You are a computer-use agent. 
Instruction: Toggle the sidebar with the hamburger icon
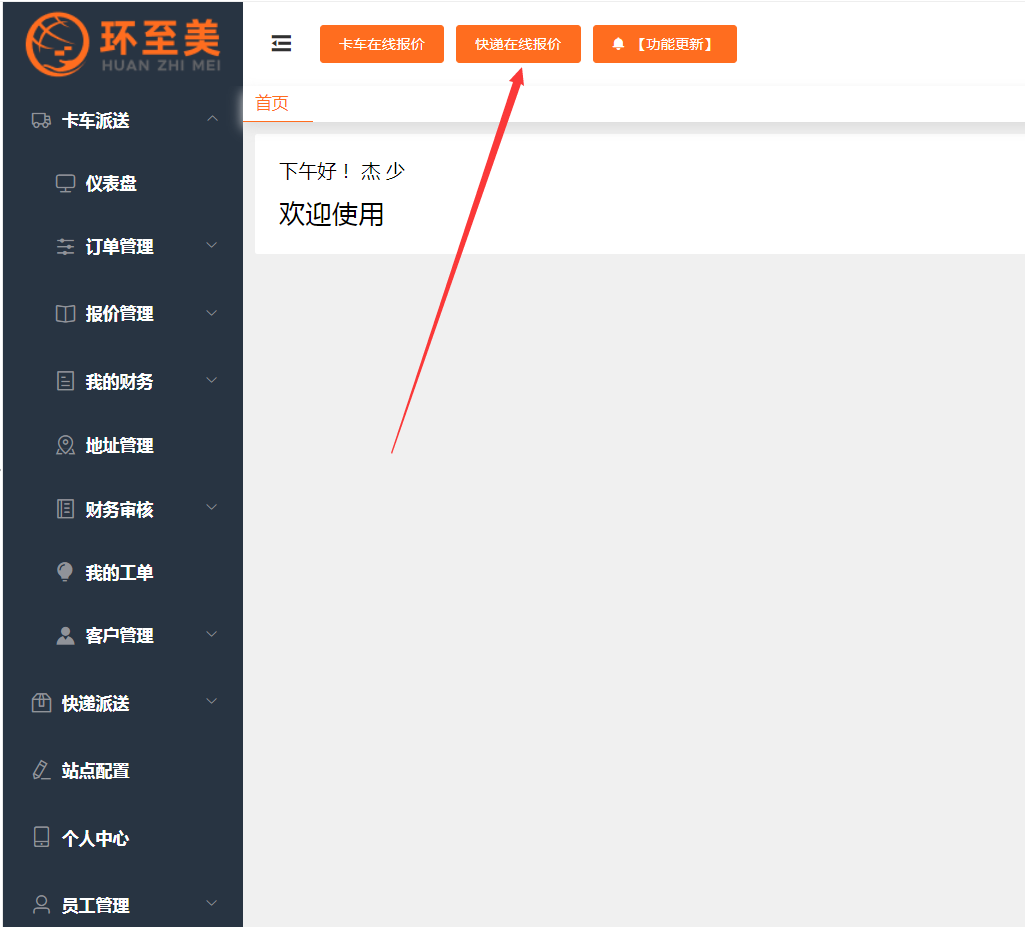281,43
